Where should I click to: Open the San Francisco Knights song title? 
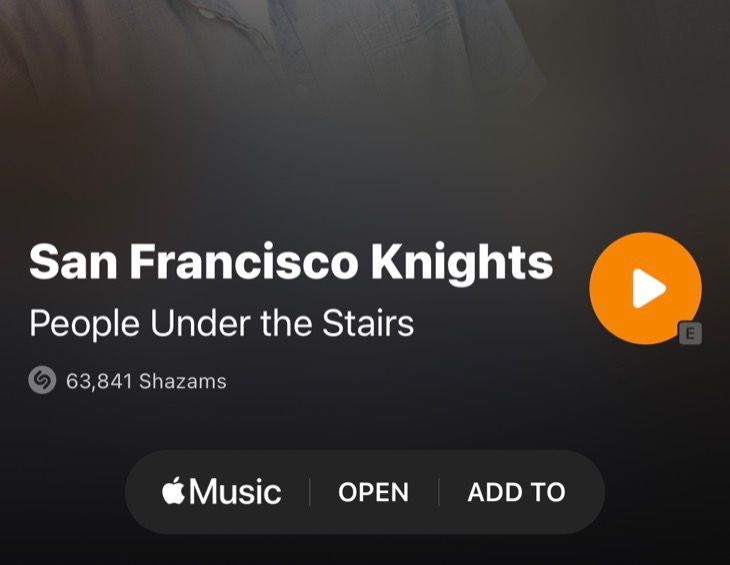291,261
